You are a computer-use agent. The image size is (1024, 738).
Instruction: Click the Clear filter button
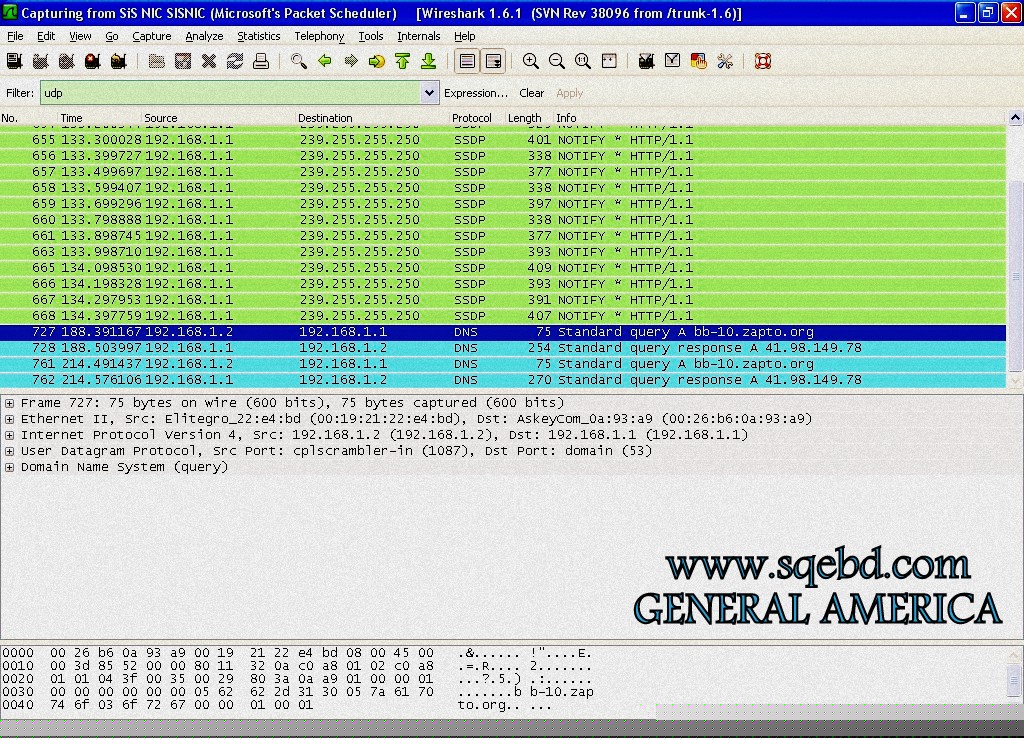point(531,93)
